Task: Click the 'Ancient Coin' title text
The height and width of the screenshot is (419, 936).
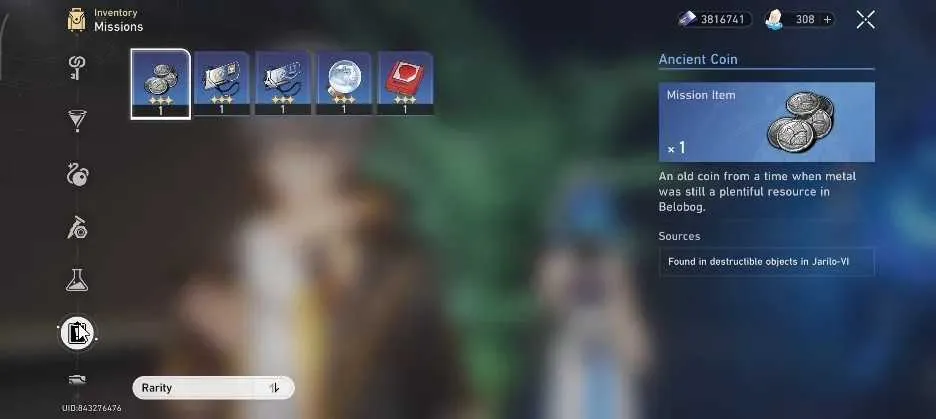Action: (x=698, y=59)
